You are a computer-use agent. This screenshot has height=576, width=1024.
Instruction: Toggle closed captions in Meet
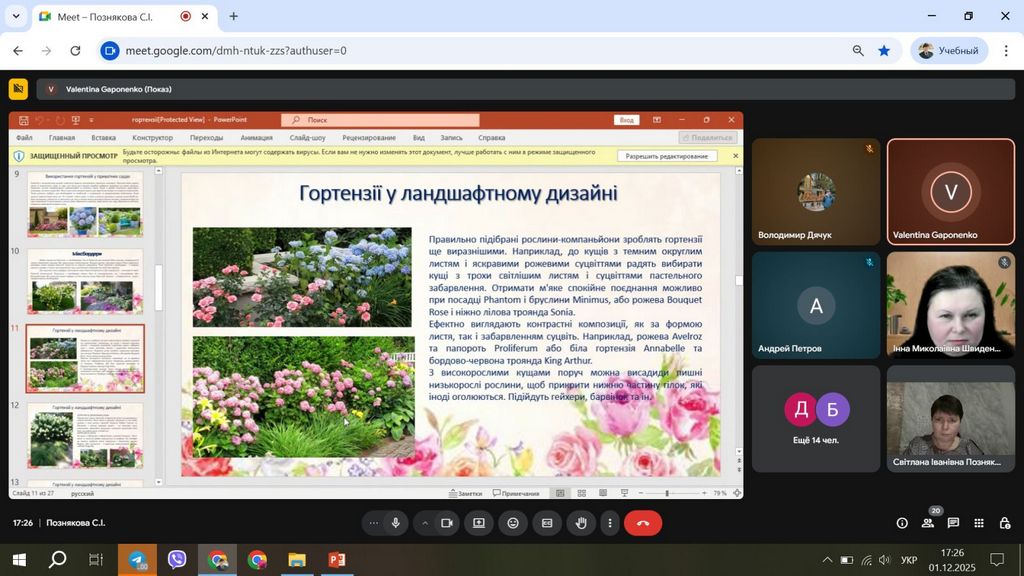(x=547, y=523)
